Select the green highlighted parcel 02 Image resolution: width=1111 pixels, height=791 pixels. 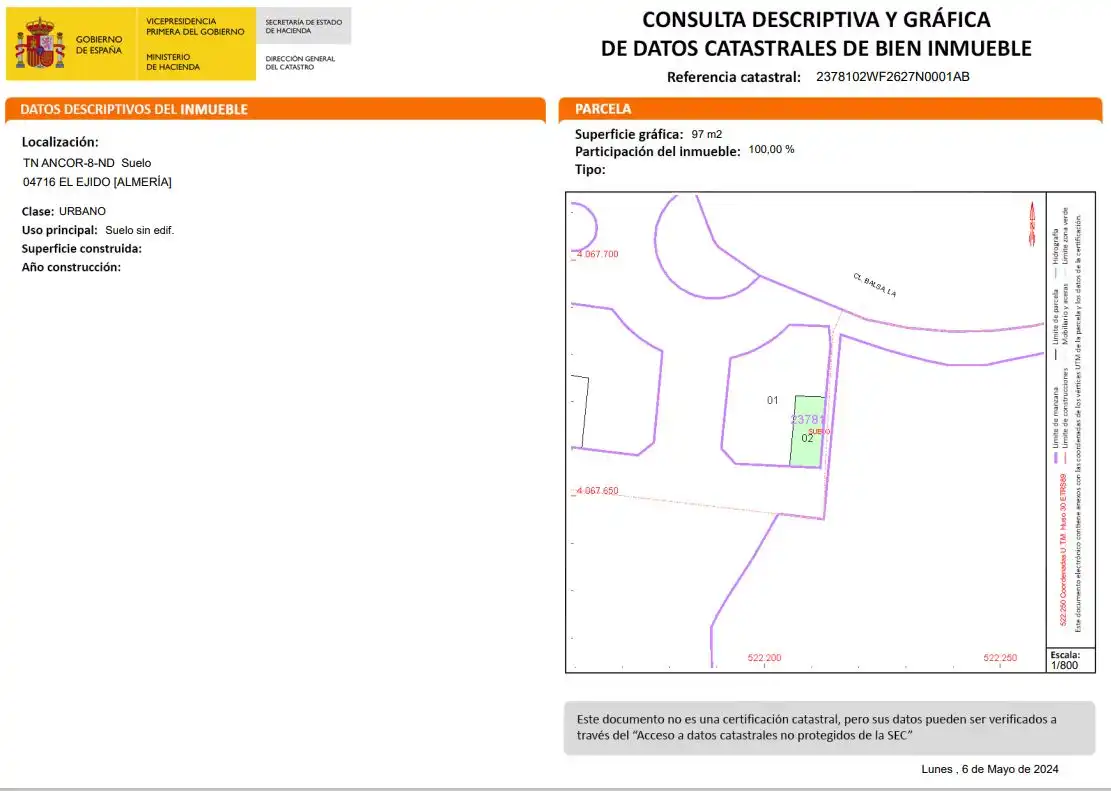808,432
